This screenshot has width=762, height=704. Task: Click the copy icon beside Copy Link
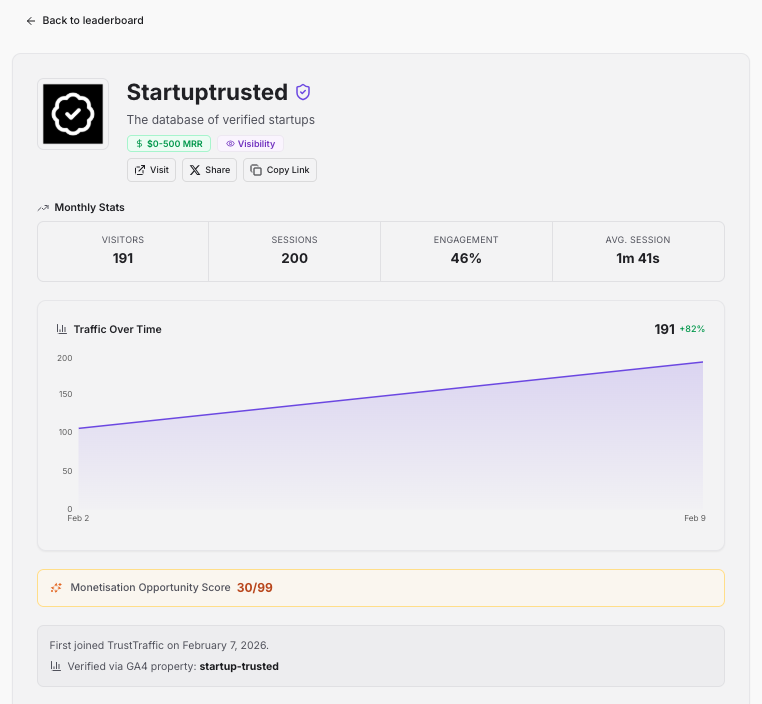click(256, 170)
